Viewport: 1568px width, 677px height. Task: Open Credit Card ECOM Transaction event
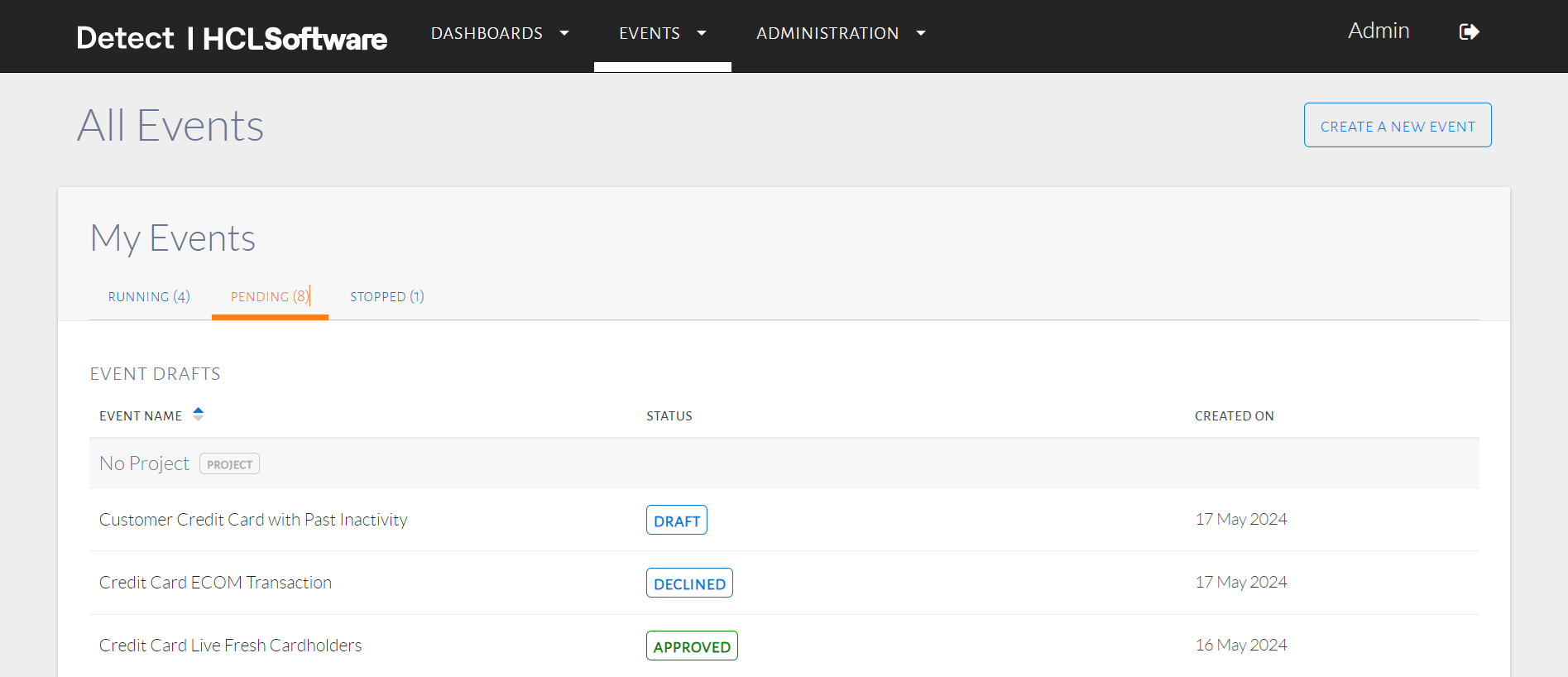tap(215, 583)
